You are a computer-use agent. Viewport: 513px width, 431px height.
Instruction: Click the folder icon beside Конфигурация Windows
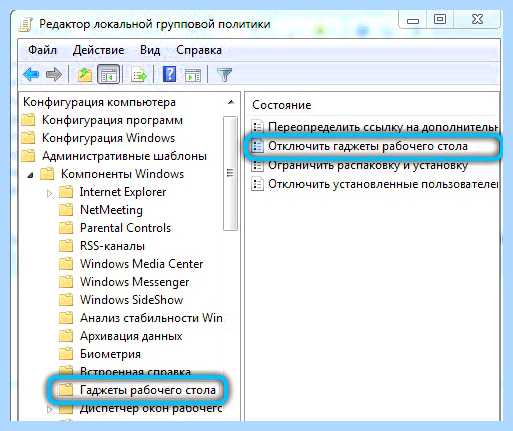(28, 138)
